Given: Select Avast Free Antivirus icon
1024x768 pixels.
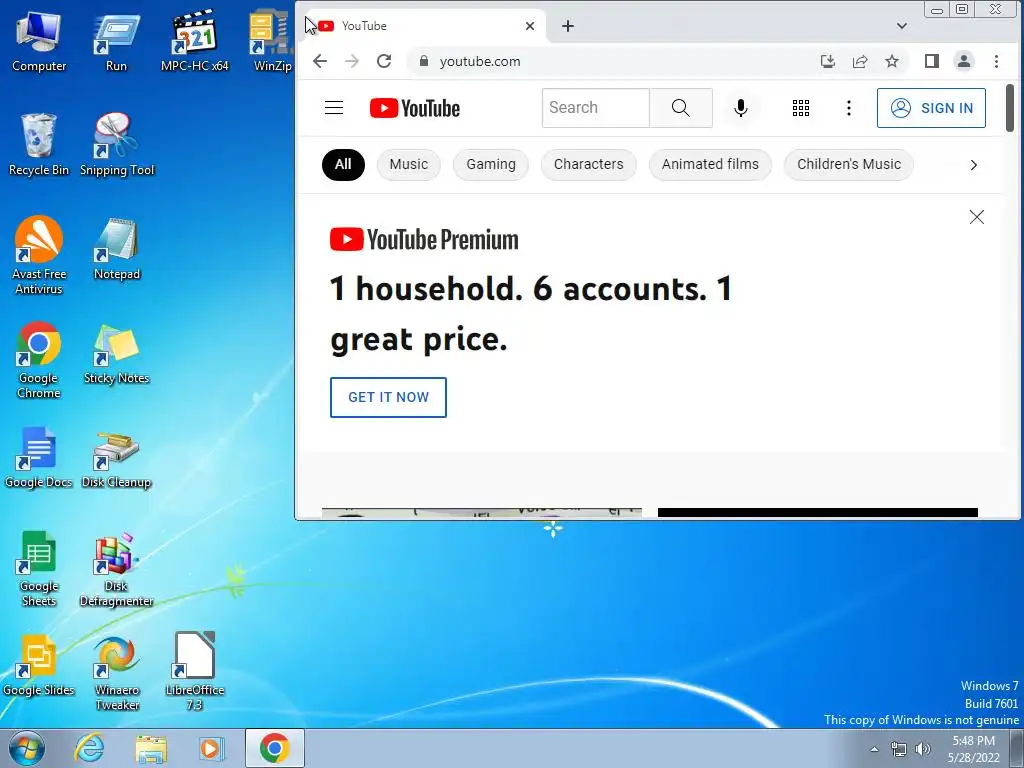Looking at the screenshot, I should click(x=39, y=255).
